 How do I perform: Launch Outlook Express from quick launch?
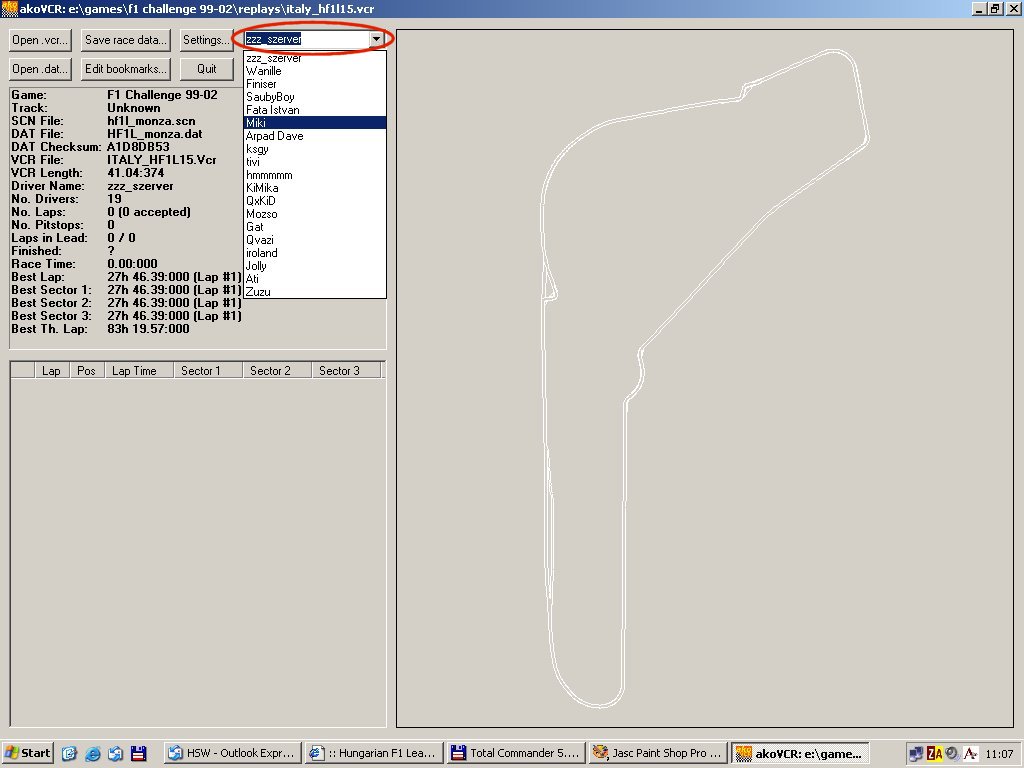tap(116, 753)
